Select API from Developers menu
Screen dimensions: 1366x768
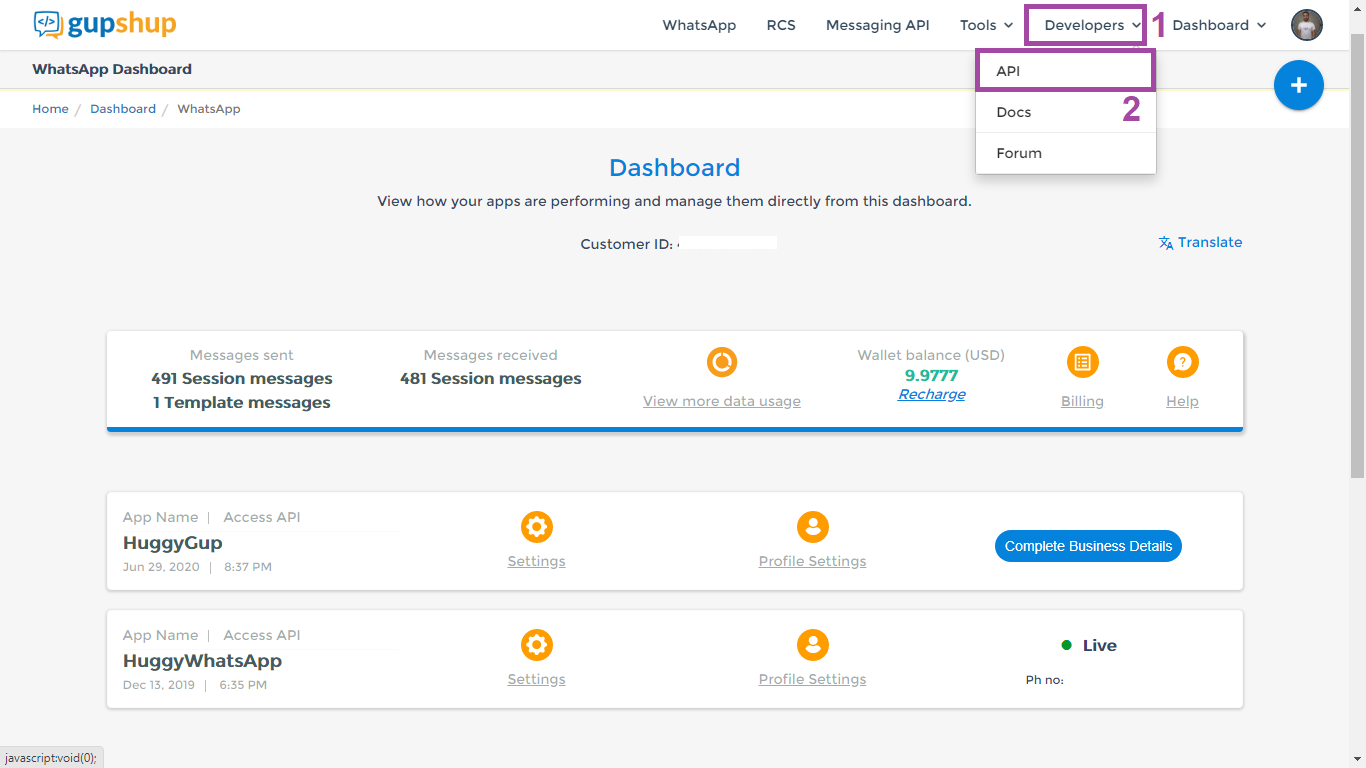1066,71
